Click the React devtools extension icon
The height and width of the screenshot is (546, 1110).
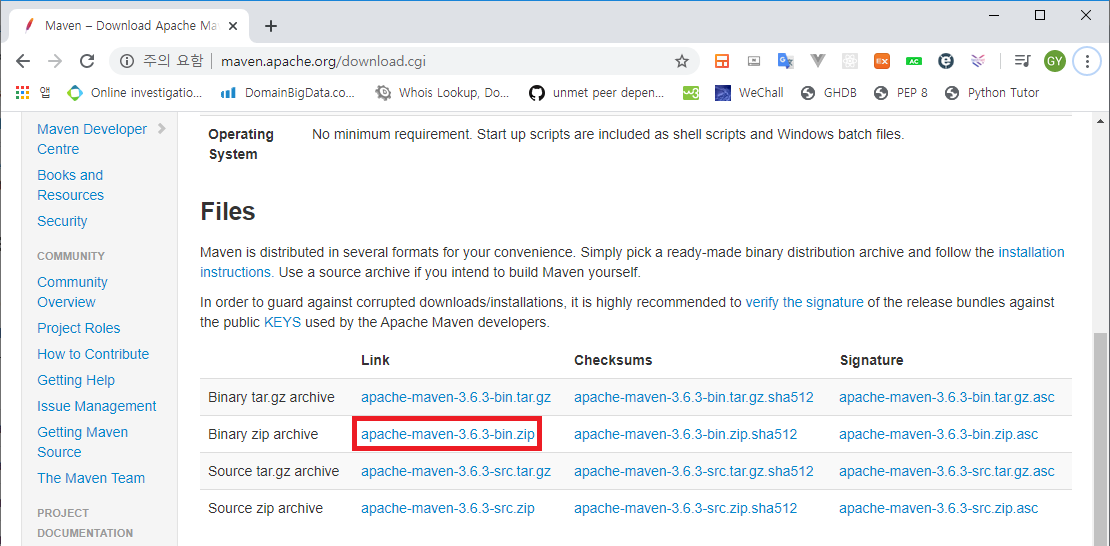click(x=850, y=62)
